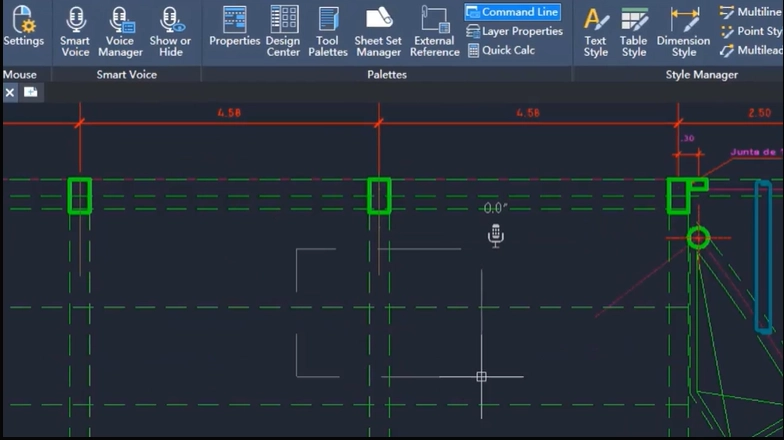Open Table Style dialog
This screenshot has width=784, height=440.
[634, 32]
